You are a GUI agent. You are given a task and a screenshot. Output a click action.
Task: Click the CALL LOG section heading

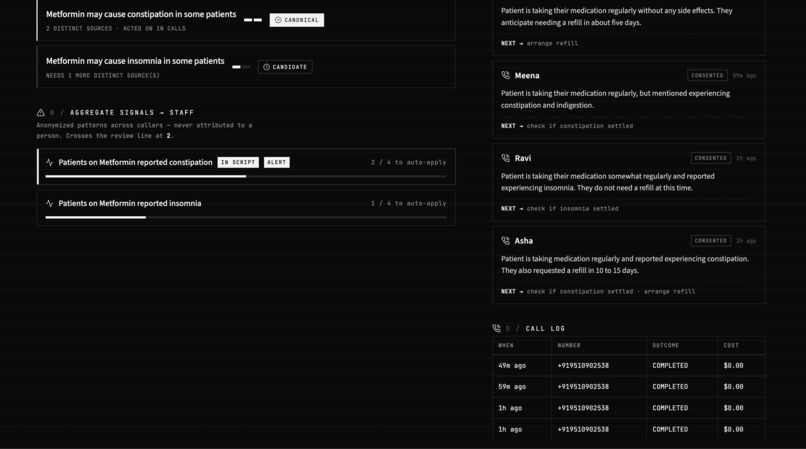(x=545, y=328)
